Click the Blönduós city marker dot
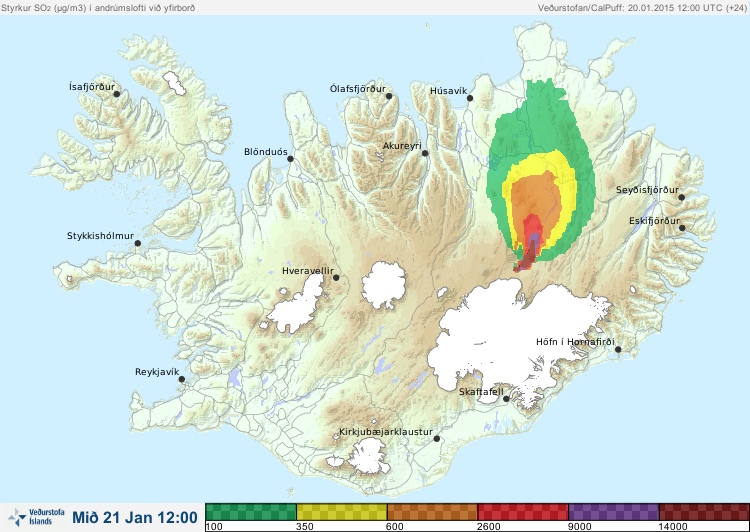Screen dimensions: 750x532 pyautogui.click(x=290, y=159)
